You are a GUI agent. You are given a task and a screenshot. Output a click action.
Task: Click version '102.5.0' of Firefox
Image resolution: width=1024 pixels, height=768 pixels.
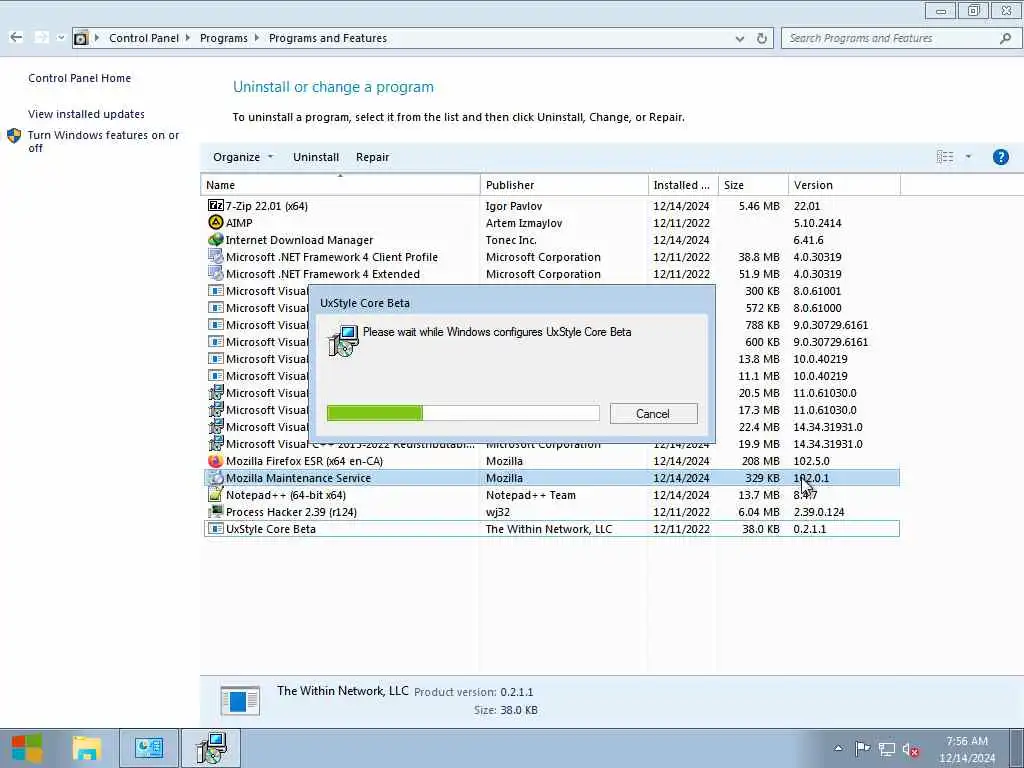[811, 460]
